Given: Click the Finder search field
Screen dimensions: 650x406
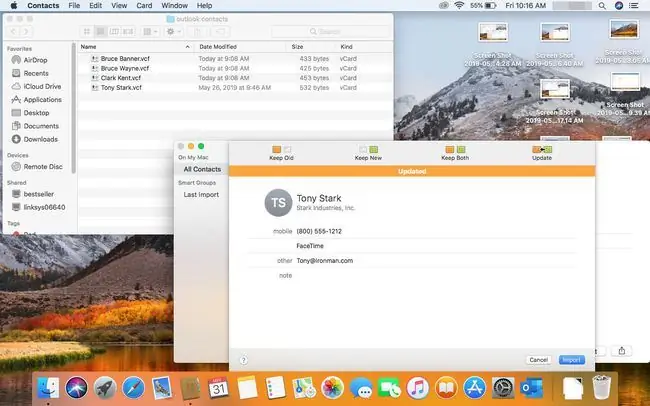Looking at the screenshot, I should [x=330, y=32].
